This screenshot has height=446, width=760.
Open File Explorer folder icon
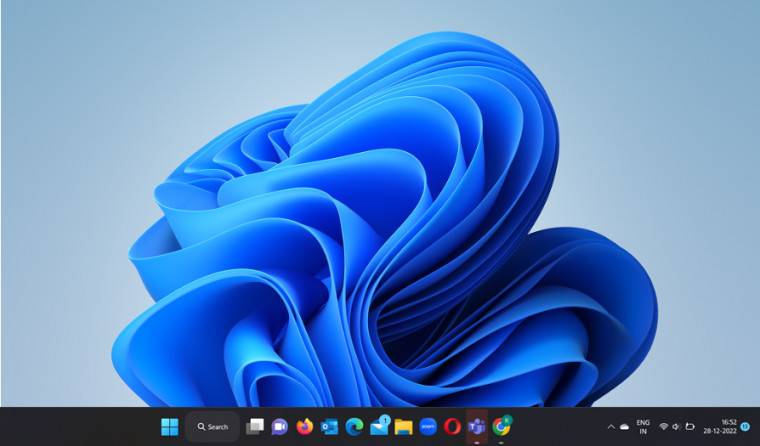[x=403, y=426]
